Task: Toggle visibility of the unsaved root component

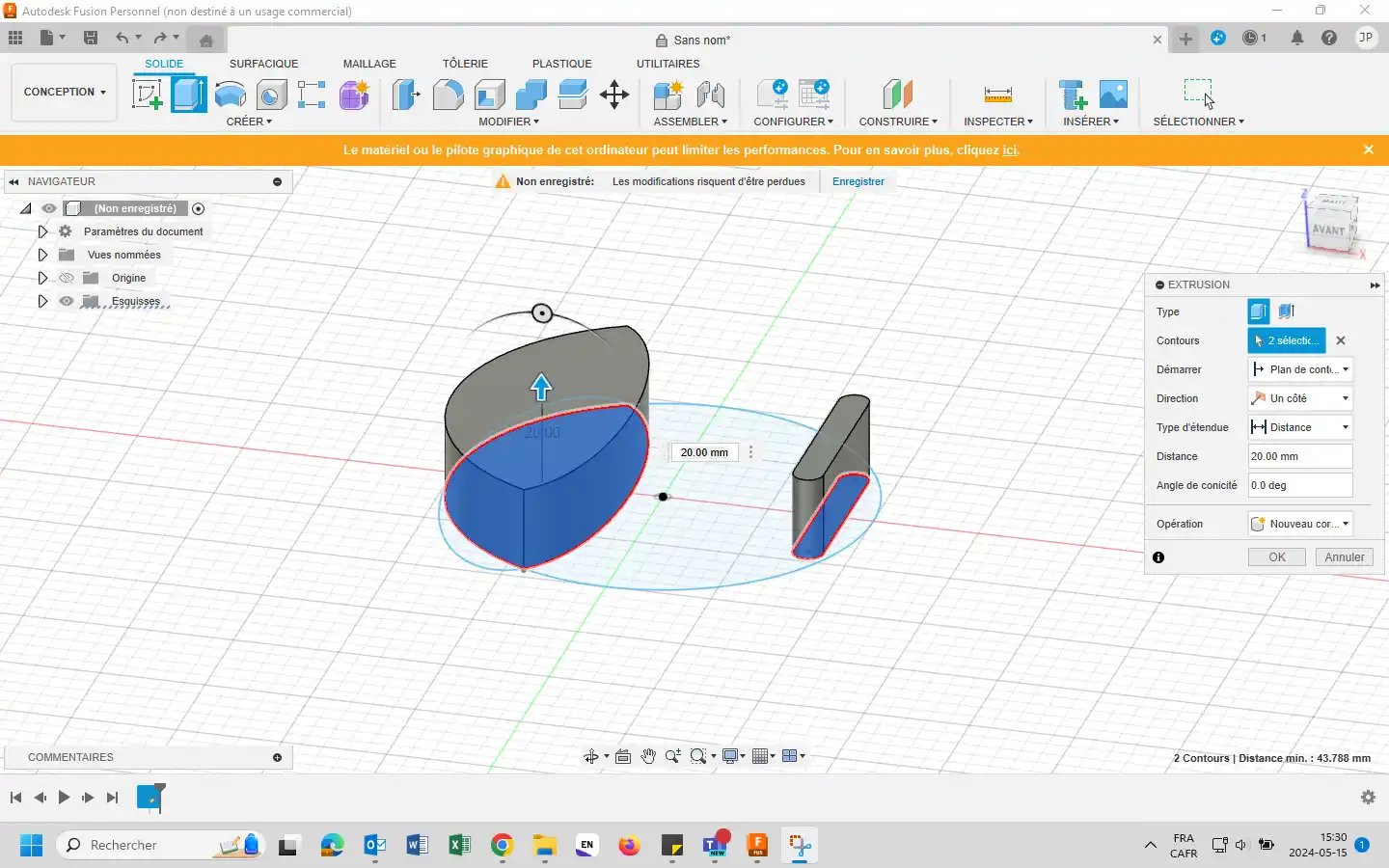Action: tap(48, 208)
